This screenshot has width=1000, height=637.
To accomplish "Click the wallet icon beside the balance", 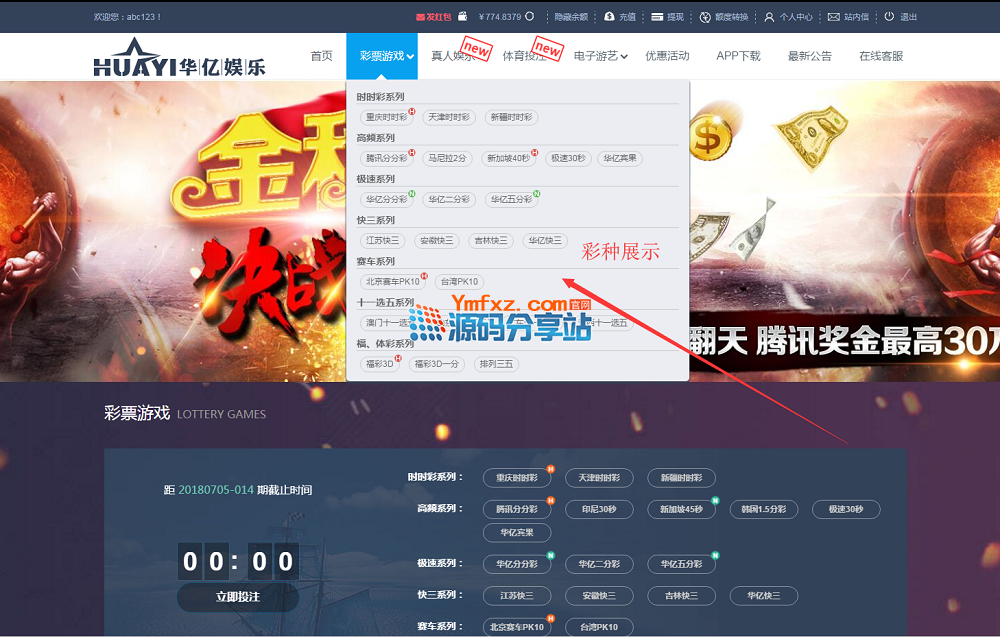I will [x=462, y=17].
